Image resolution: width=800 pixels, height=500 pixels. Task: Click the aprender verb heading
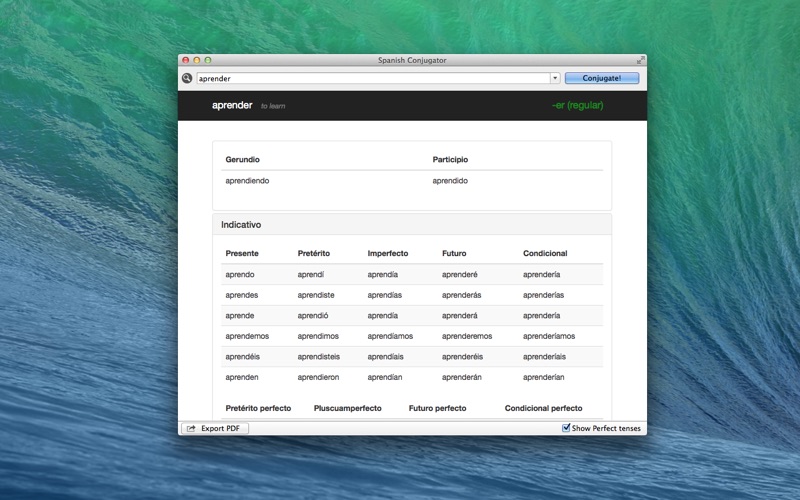[x=232, y=105]
